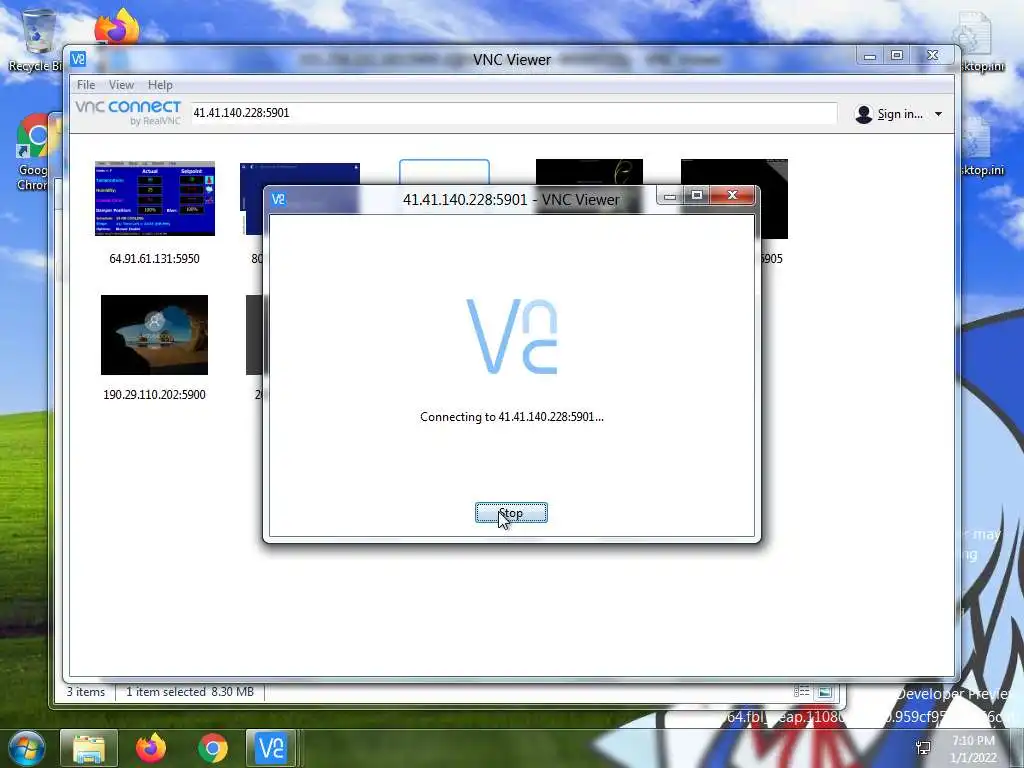Open the Firefox desktop icon

click(117, 26)
